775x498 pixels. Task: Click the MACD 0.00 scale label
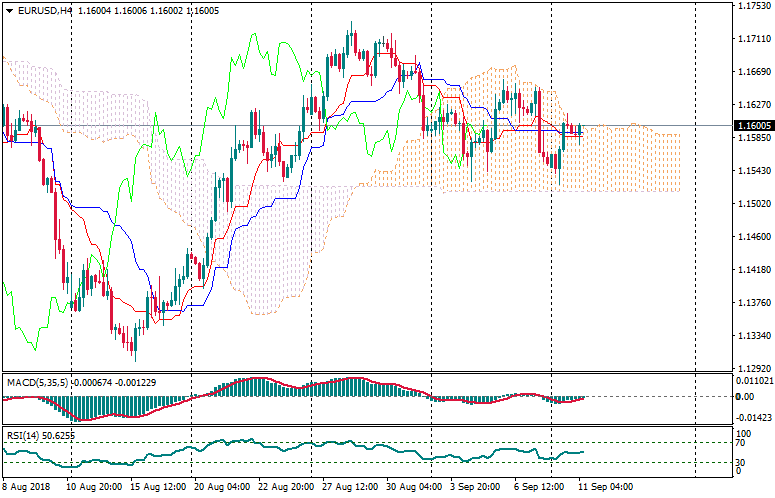coord(745,397)
